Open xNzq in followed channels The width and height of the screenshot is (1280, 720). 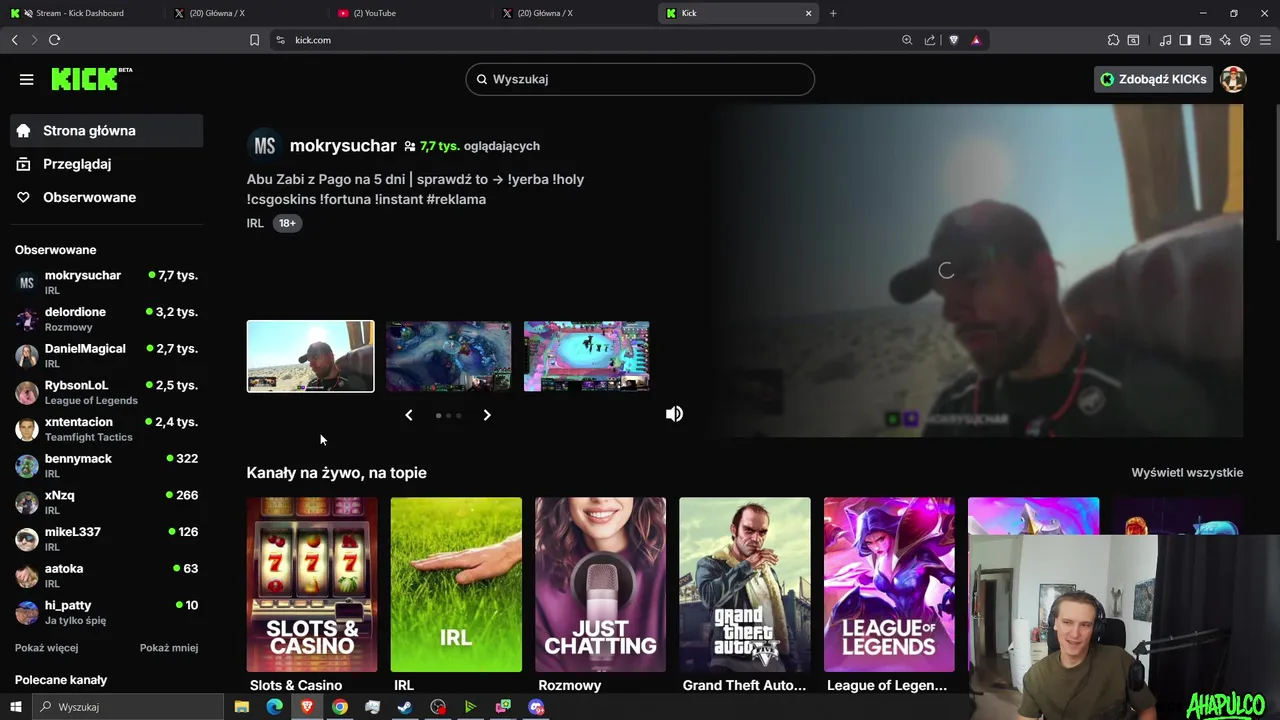(x=107, y=502)
